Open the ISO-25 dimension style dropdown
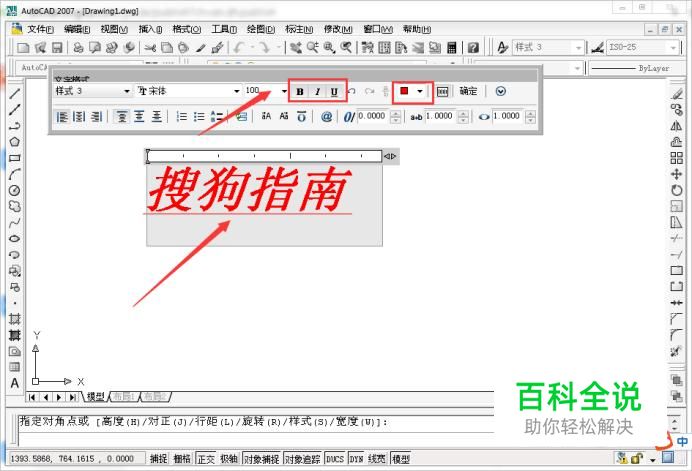This screenshot has height=471, width=692. 673,47
